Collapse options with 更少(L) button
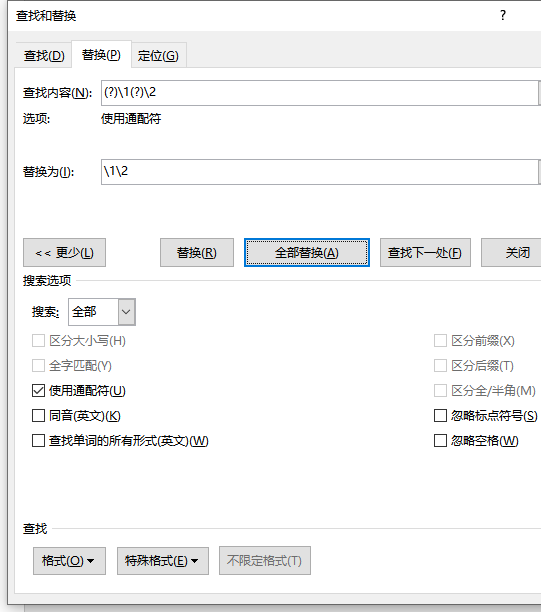This screenshot has width=541, height=612. (64, 253)
